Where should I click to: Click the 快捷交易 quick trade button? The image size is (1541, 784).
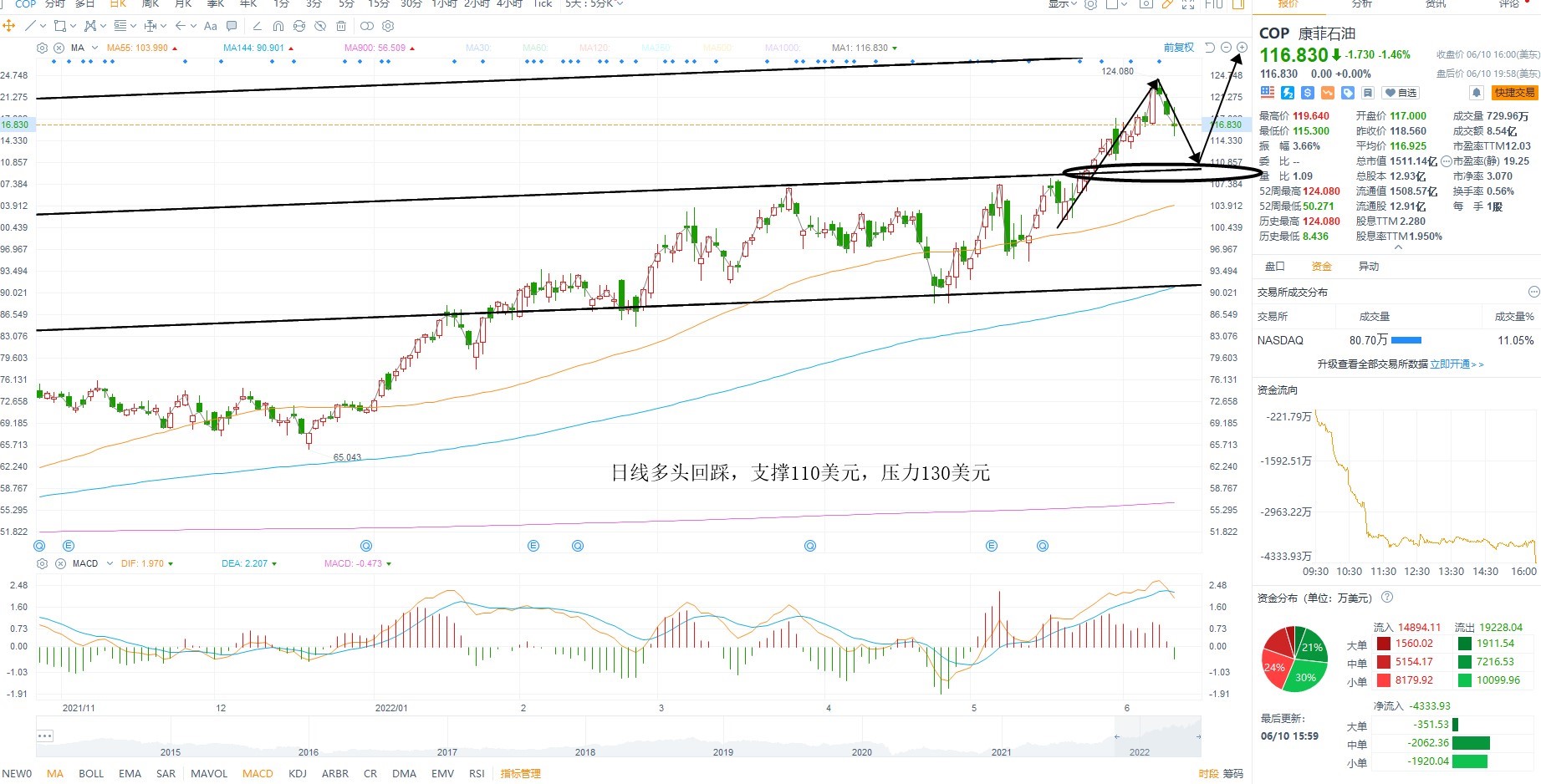1514,93
